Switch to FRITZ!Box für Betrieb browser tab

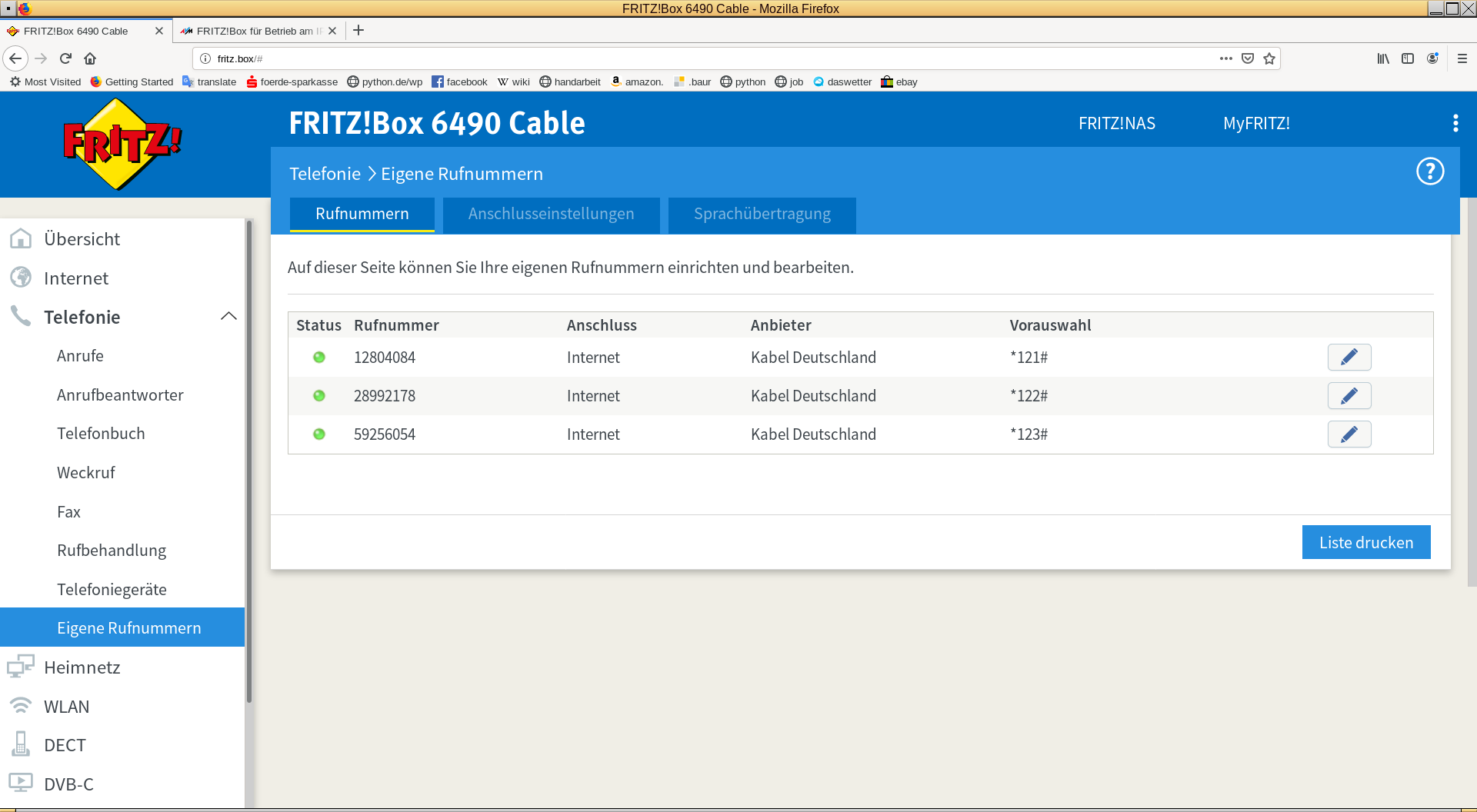258,31
